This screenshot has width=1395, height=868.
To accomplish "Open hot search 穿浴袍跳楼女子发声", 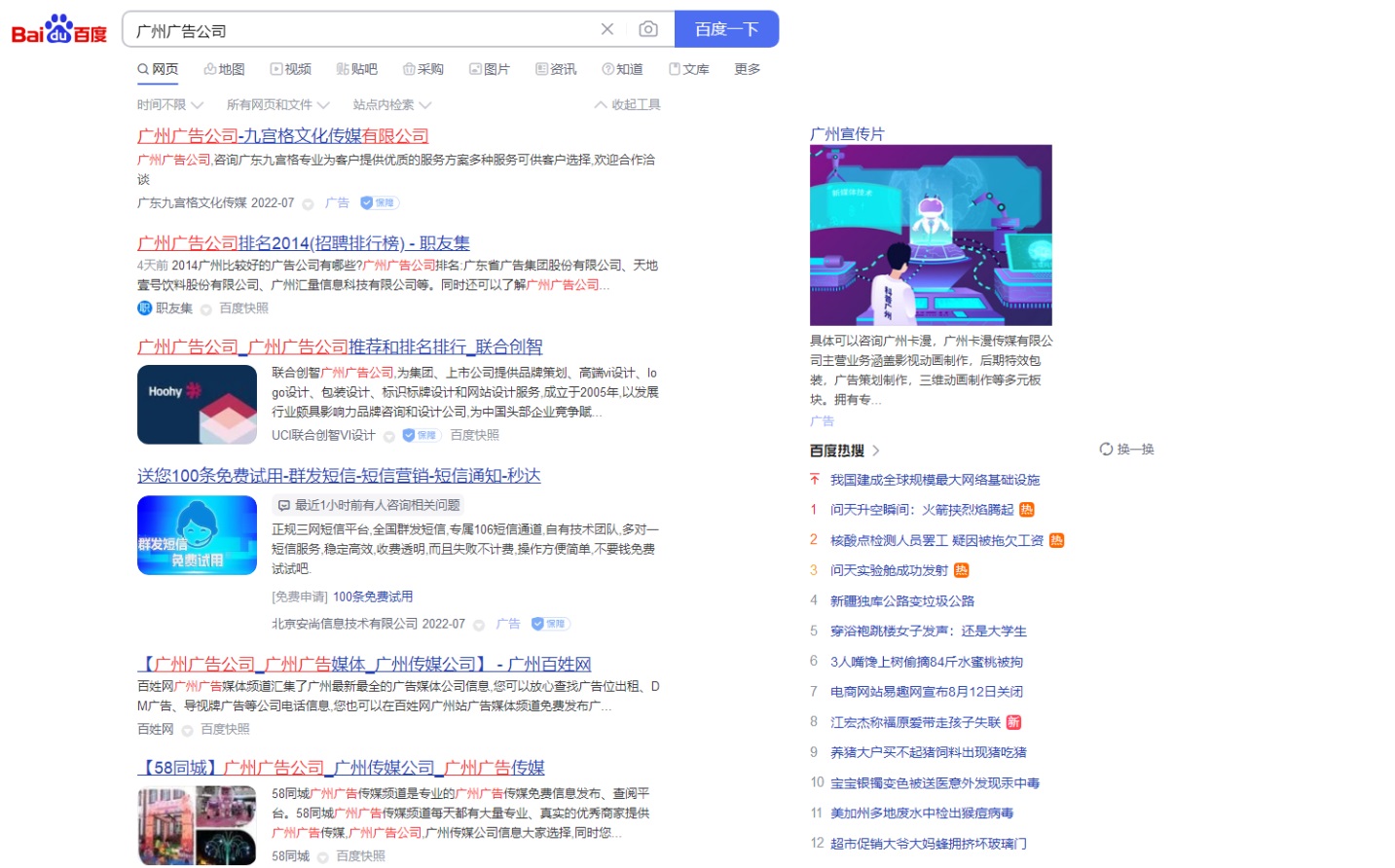I will [x=929, y=632].
